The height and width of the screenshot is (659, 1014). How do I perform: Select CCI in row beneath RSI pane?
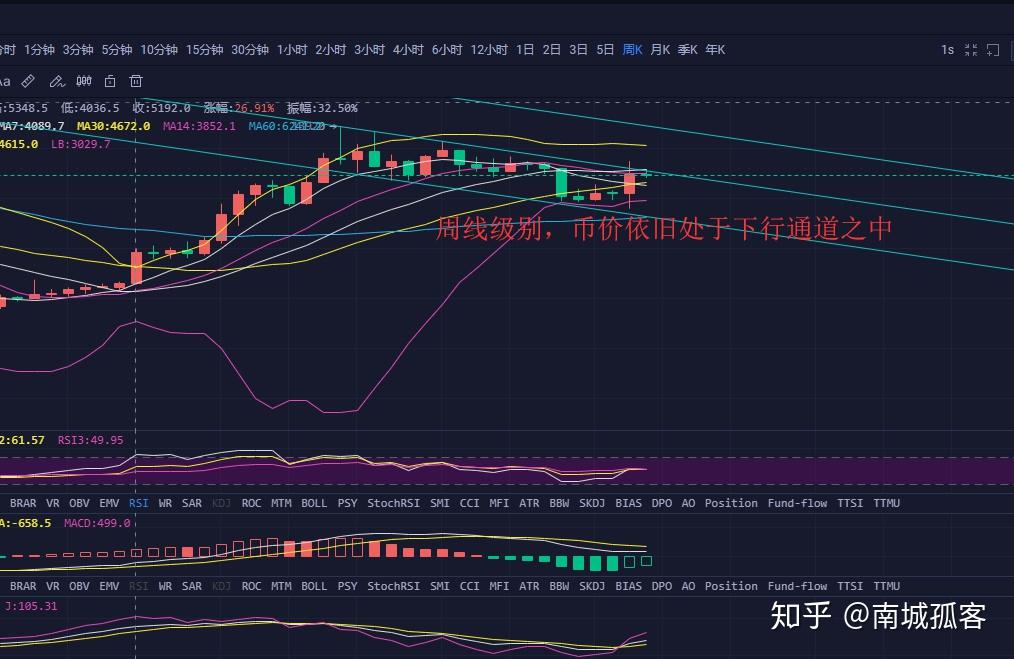(469, 503)
